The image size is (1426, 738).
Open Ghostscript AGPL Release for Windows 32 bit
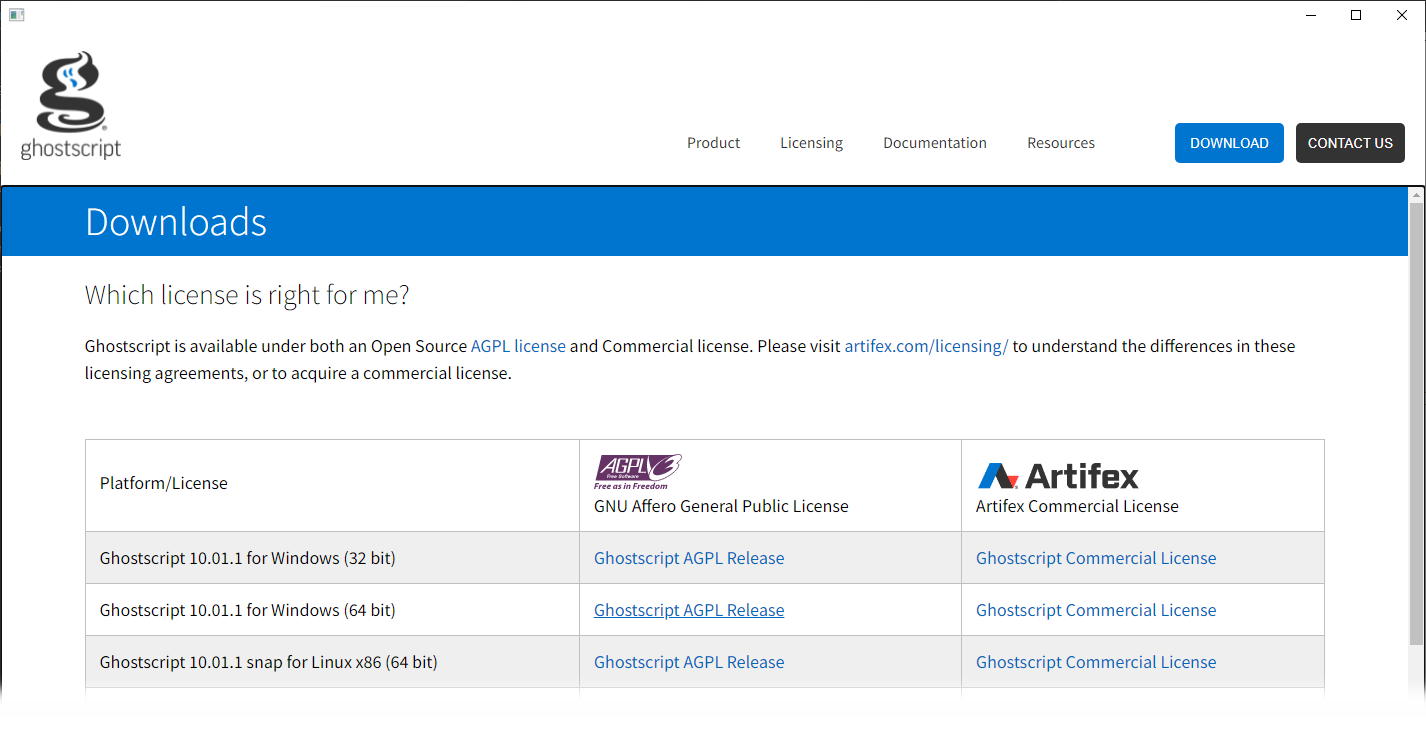[x=688, y=557]
